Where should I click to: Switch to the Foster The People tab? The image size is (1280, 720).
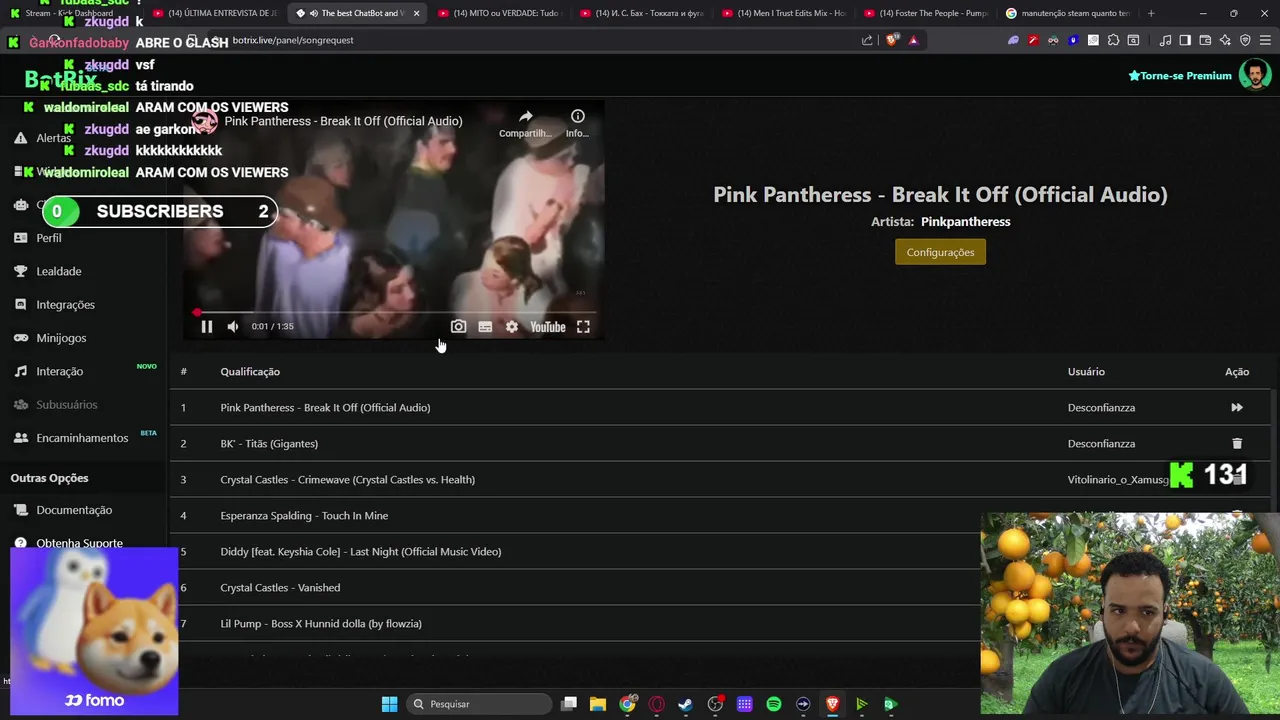point(925,13)
